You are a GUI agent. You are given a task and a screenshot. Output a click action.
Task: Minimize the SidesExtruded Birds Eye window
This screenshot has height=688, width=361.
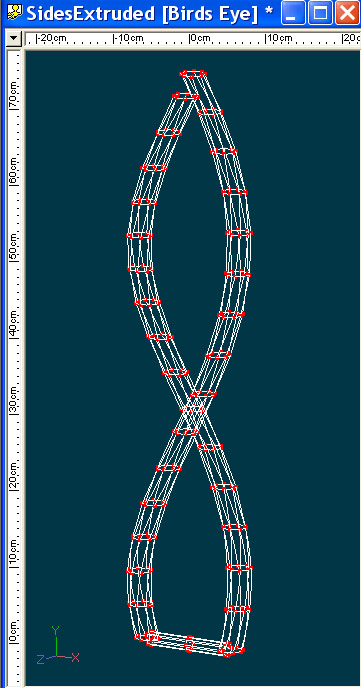[293, 13]
